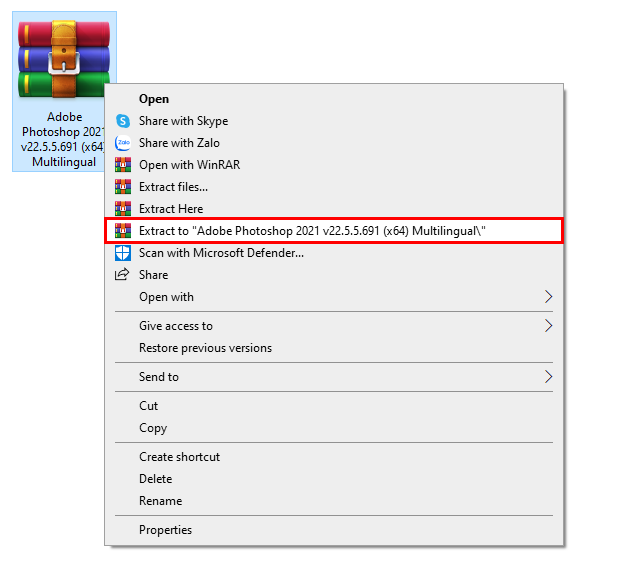
Task: Choose Cut from the context menu
Action: point(149,406)
